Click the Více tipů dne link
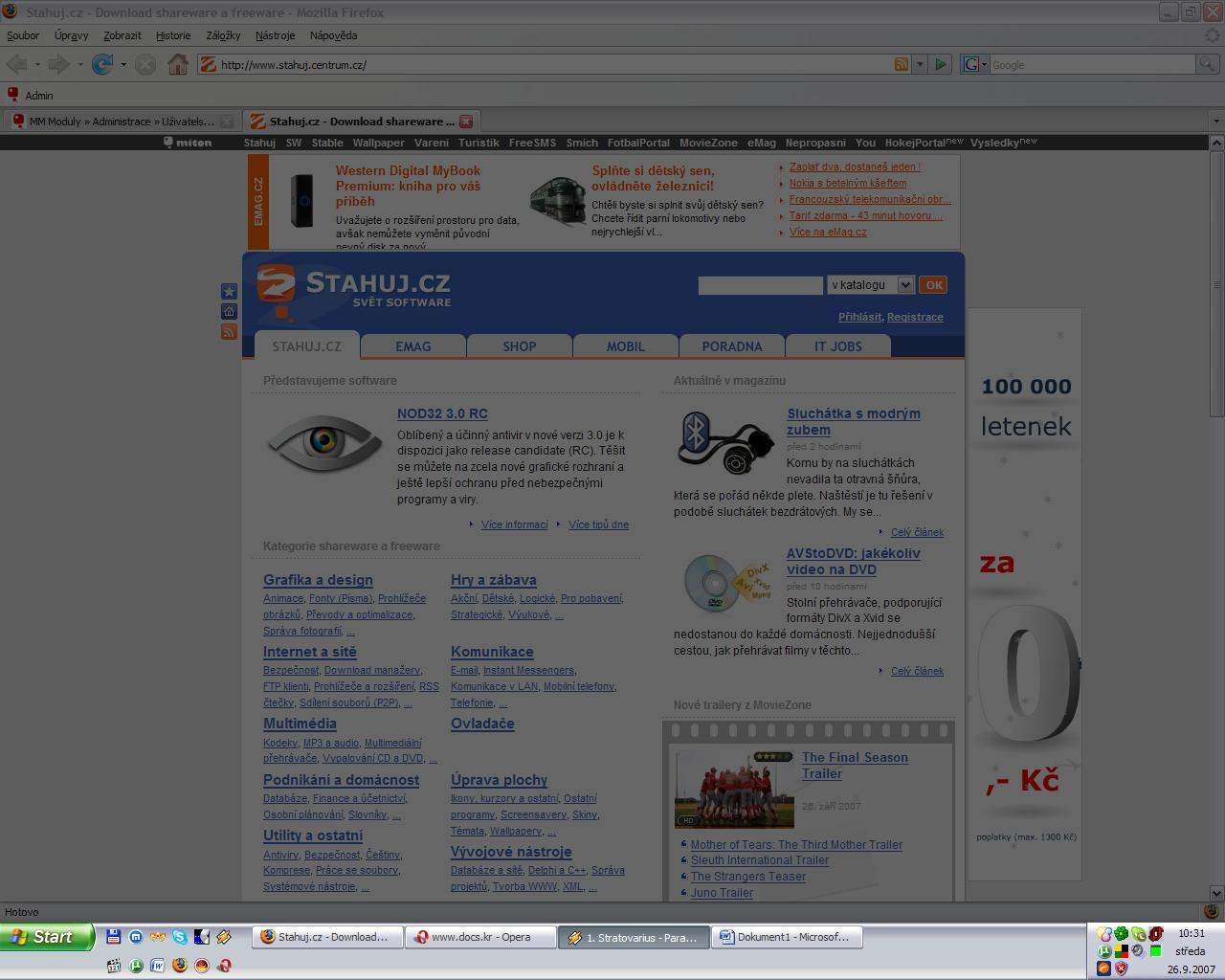 click(598, 524)
